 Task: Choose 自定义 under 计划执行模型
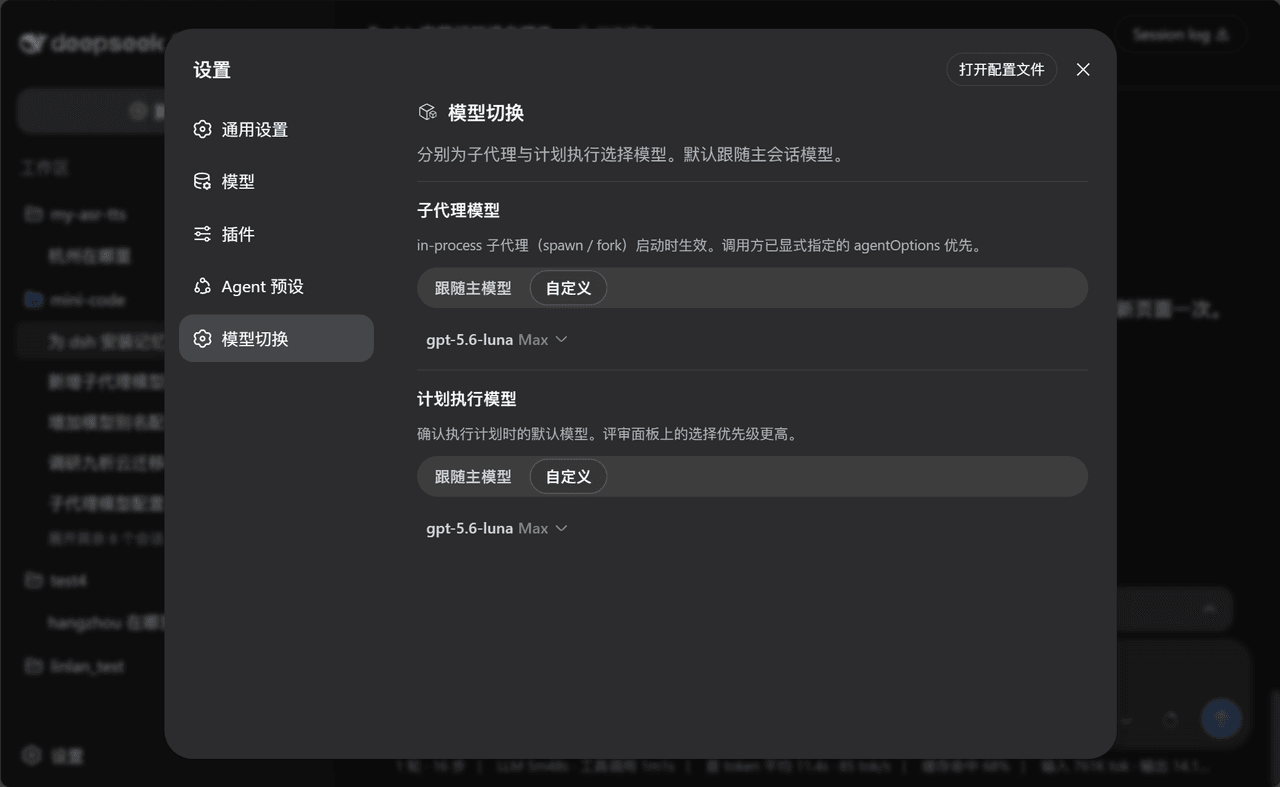pos(568,477)
